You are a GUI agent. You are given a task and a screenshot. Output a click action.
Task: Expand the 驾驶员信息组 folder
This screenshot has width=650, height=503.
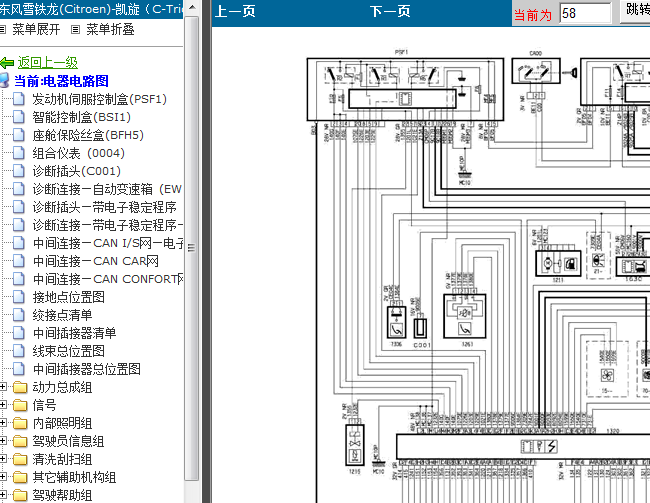pyautogui.click(x=2, y=441)
